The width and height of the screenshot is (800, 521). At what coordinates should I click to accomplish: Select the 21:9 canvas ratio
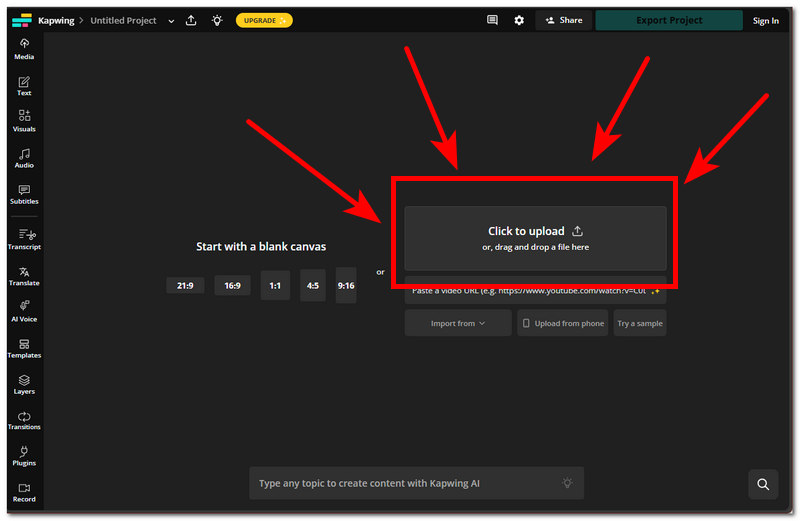[185, 285]
